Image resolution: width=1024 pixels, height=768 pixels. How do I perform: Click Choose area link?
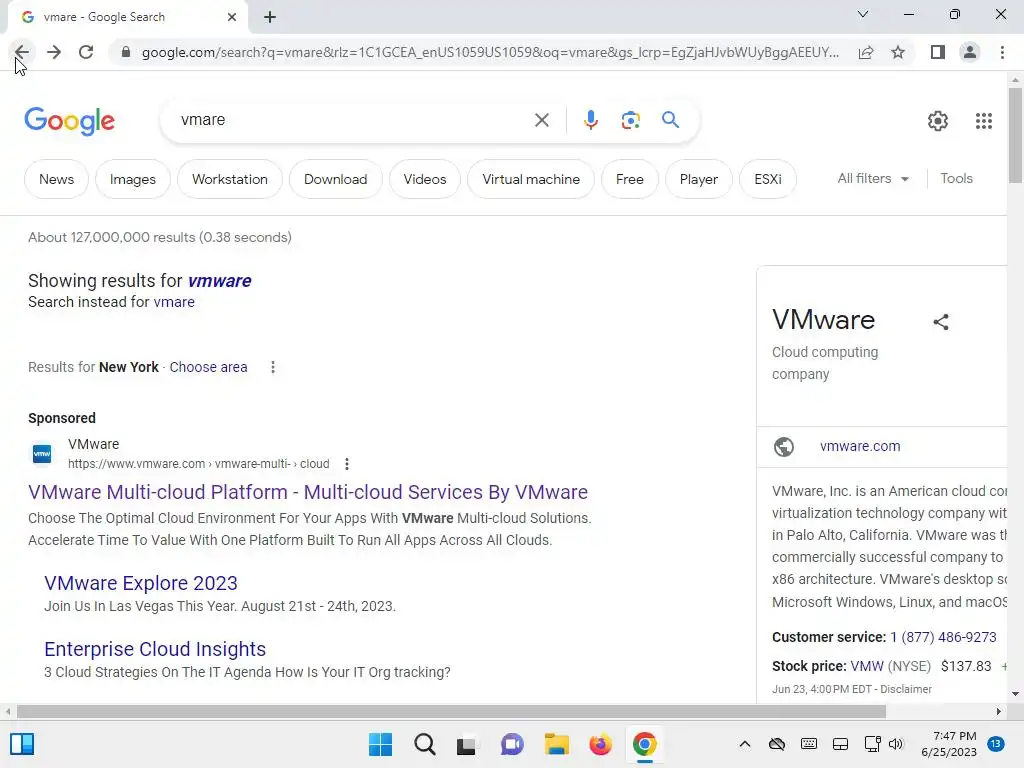pyautogui.click(x=208, y=367)
